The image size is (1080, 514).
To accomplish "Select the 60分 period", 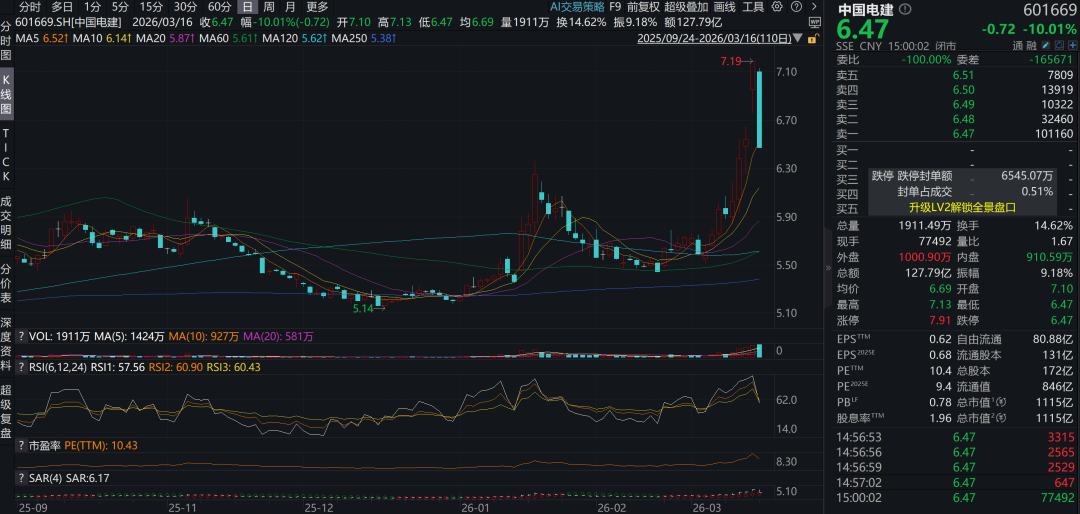I will (x=219, y=7).
